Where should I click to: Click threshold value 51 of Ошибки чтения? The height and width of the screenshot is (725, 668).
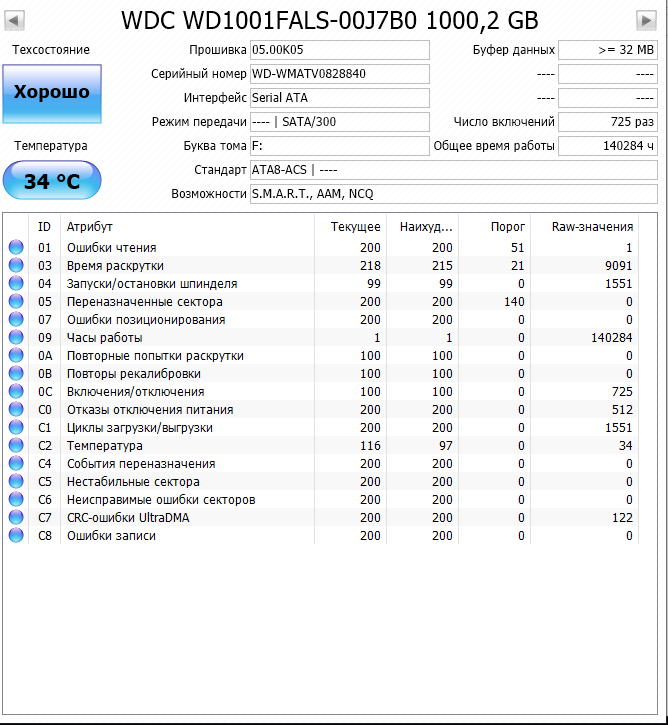517,248
